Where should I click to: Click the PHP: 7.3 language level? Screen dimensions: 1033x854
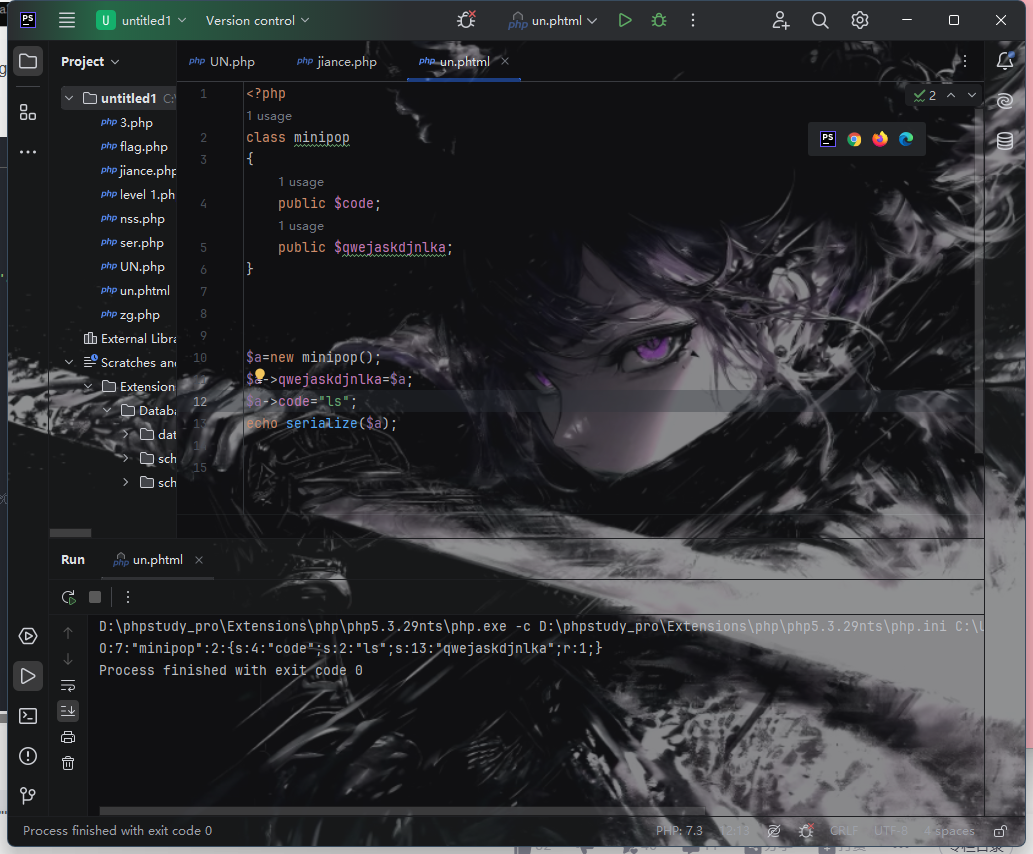point(679,831)
